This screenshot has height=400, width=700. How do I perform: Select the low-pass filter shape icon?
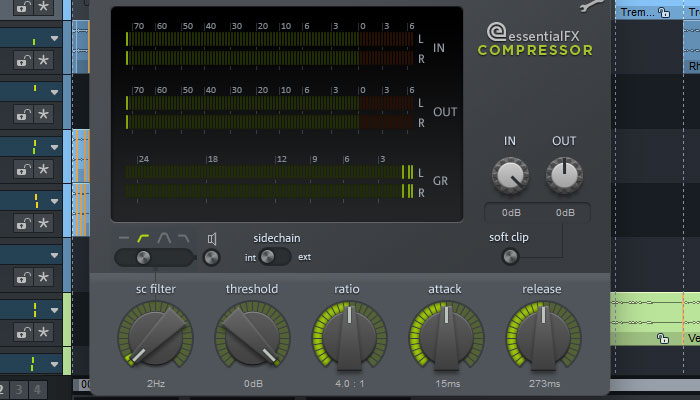(186, 238)
